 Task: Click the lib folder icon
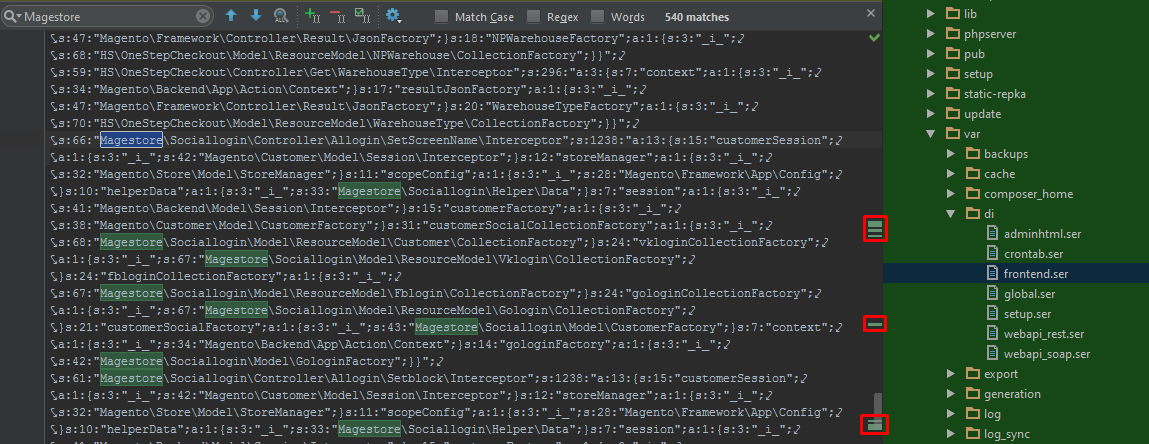coord(953,14)
